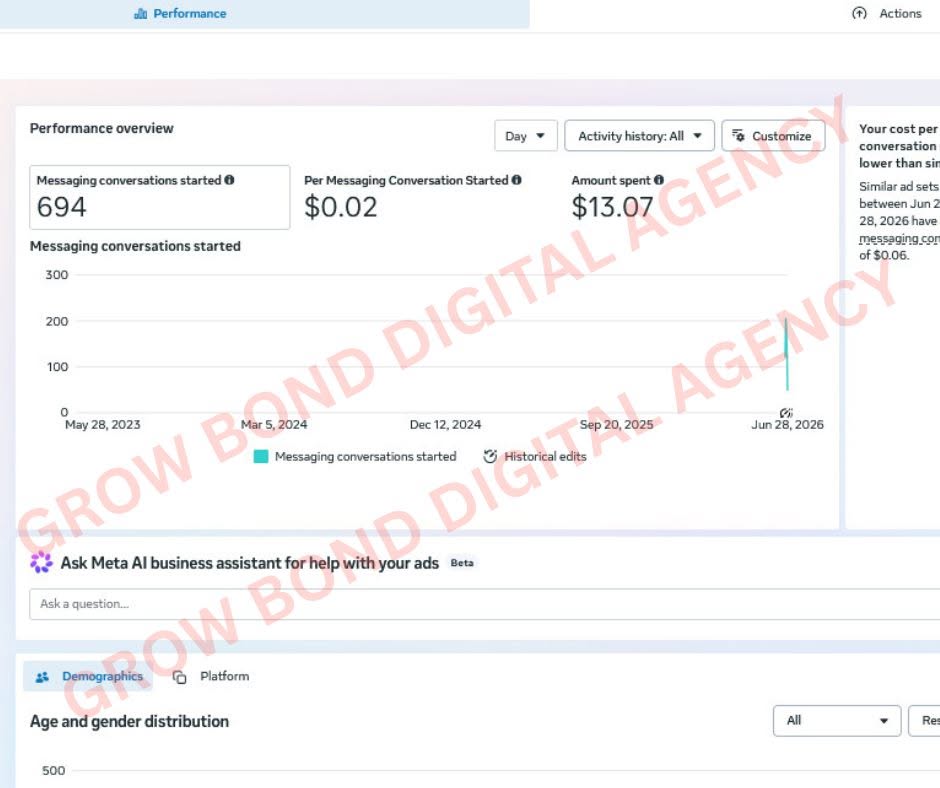Select the Messaging conversations started metric card

tap(159, 197)
